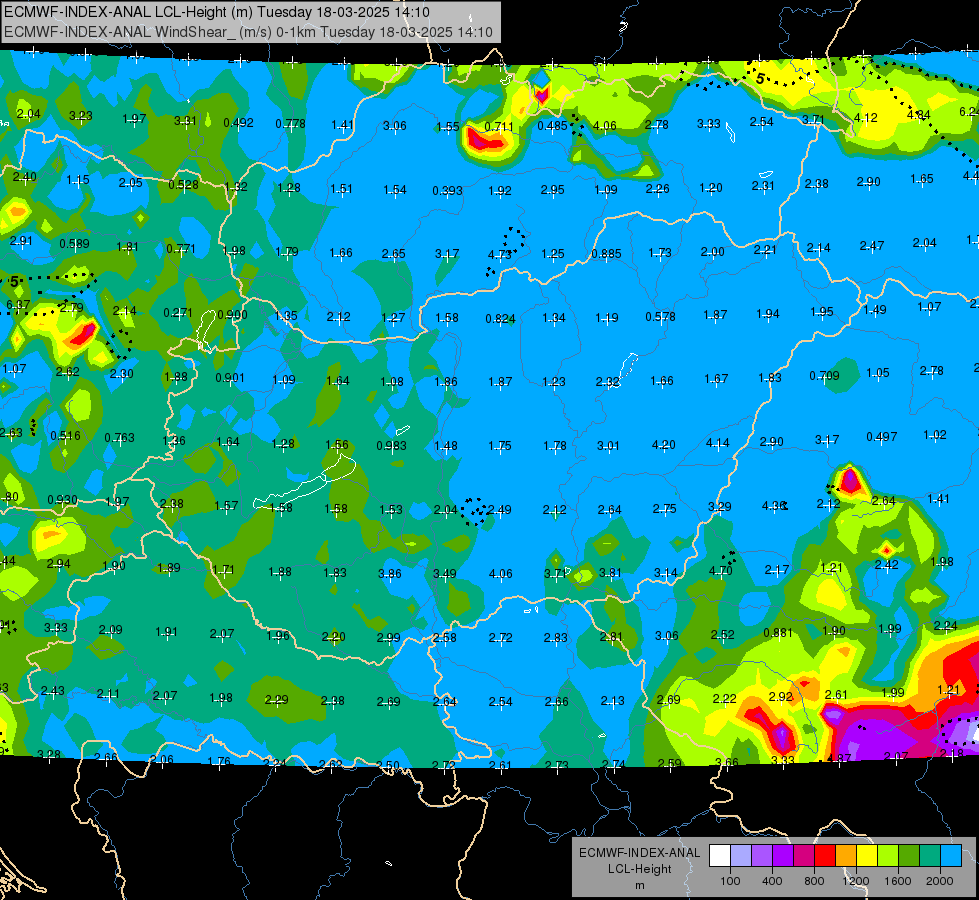Select the map value 0.711
This screenshot has height=900, width=979.
pos(499,127)
